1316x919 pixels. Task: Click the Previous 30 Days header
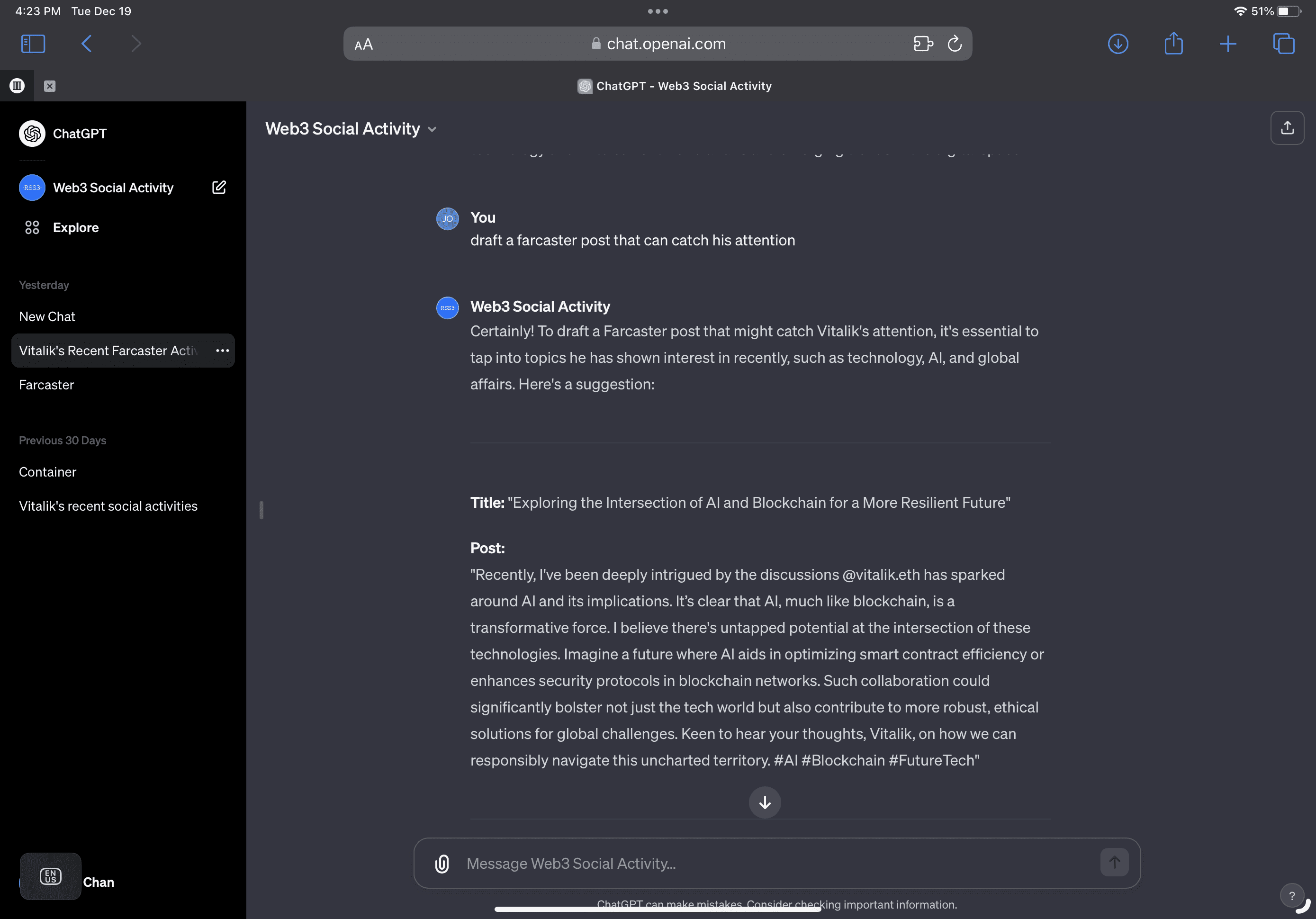pyautogui.click(x=63, y=440)
